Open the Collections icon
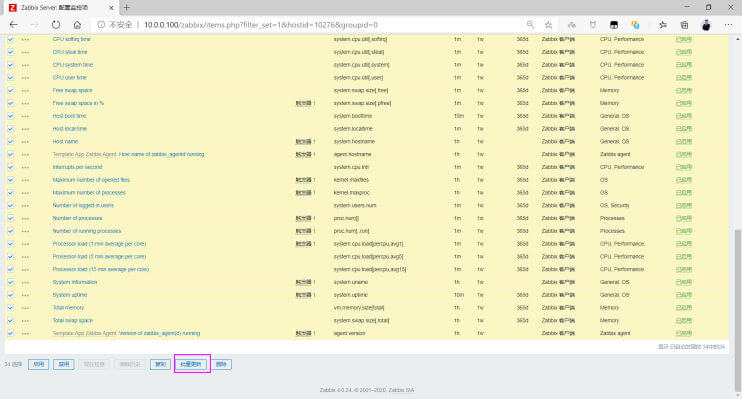 click(x=684, y=25)
